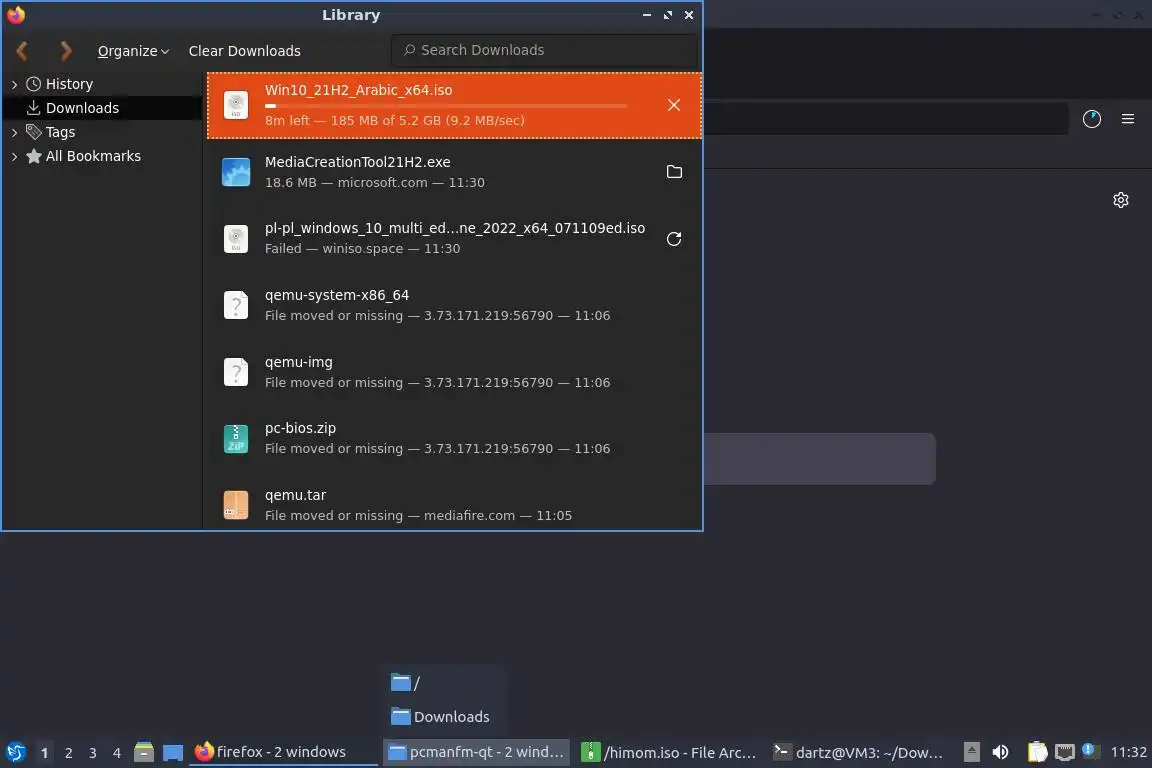
Task: Click the show desktop taskbar icon
Action: tap(173, 752)
